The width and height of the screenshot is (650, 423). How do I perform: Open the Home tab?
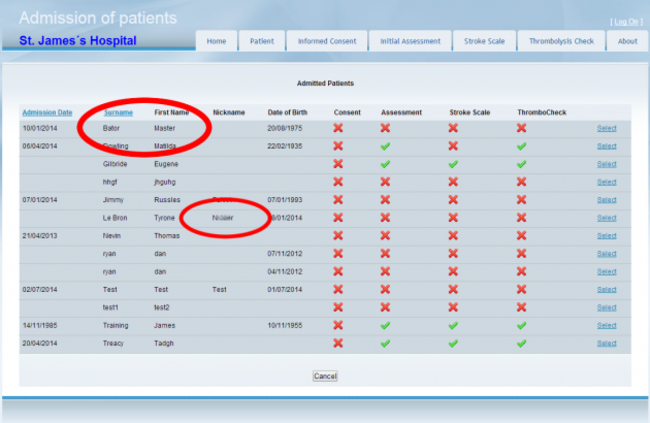(x=217, y=41)
